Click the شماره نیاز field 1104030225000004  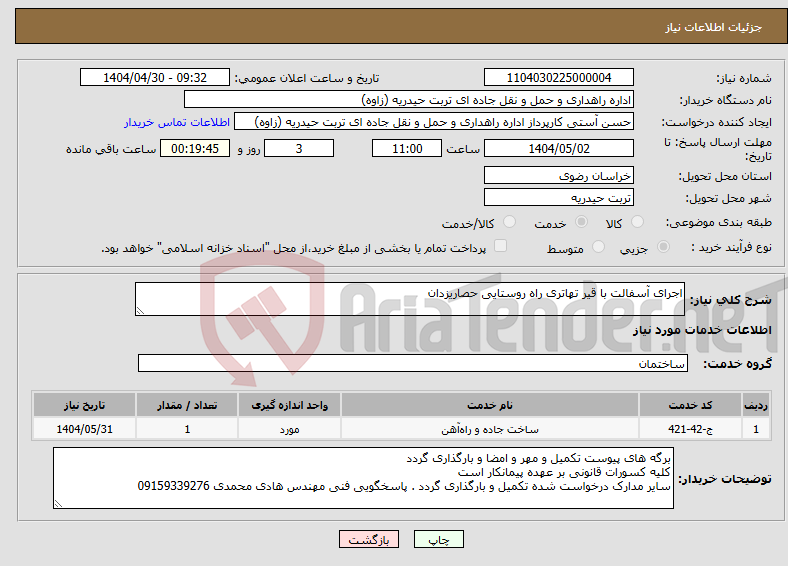point(558,77)
